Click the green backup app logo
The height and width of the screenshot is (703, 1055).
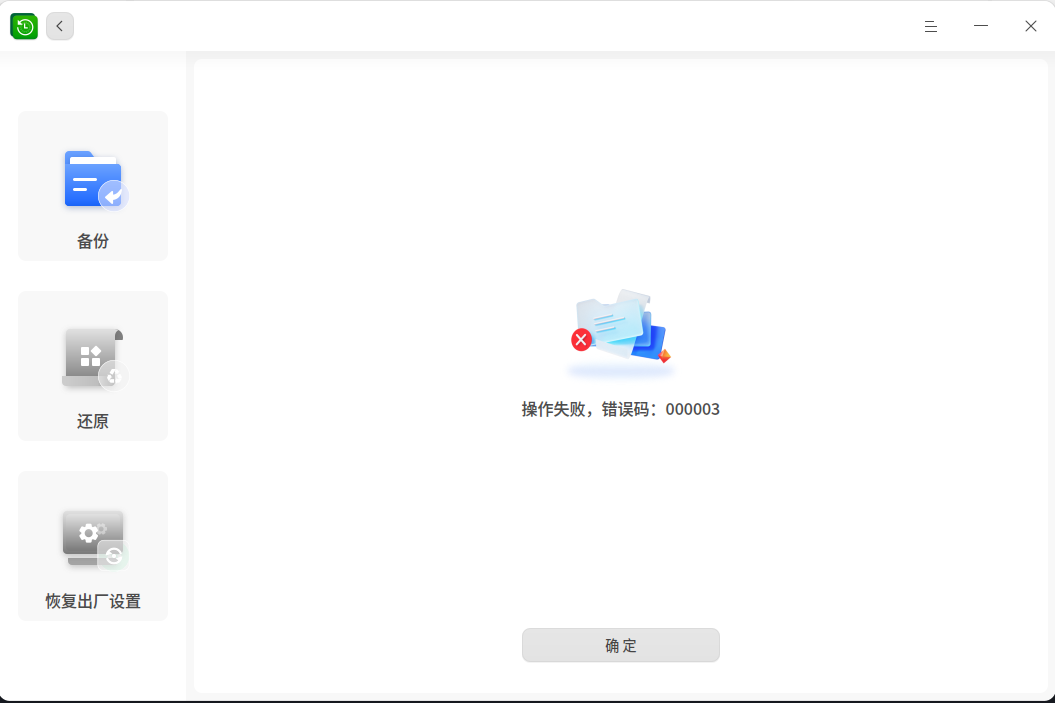[24, 26]
